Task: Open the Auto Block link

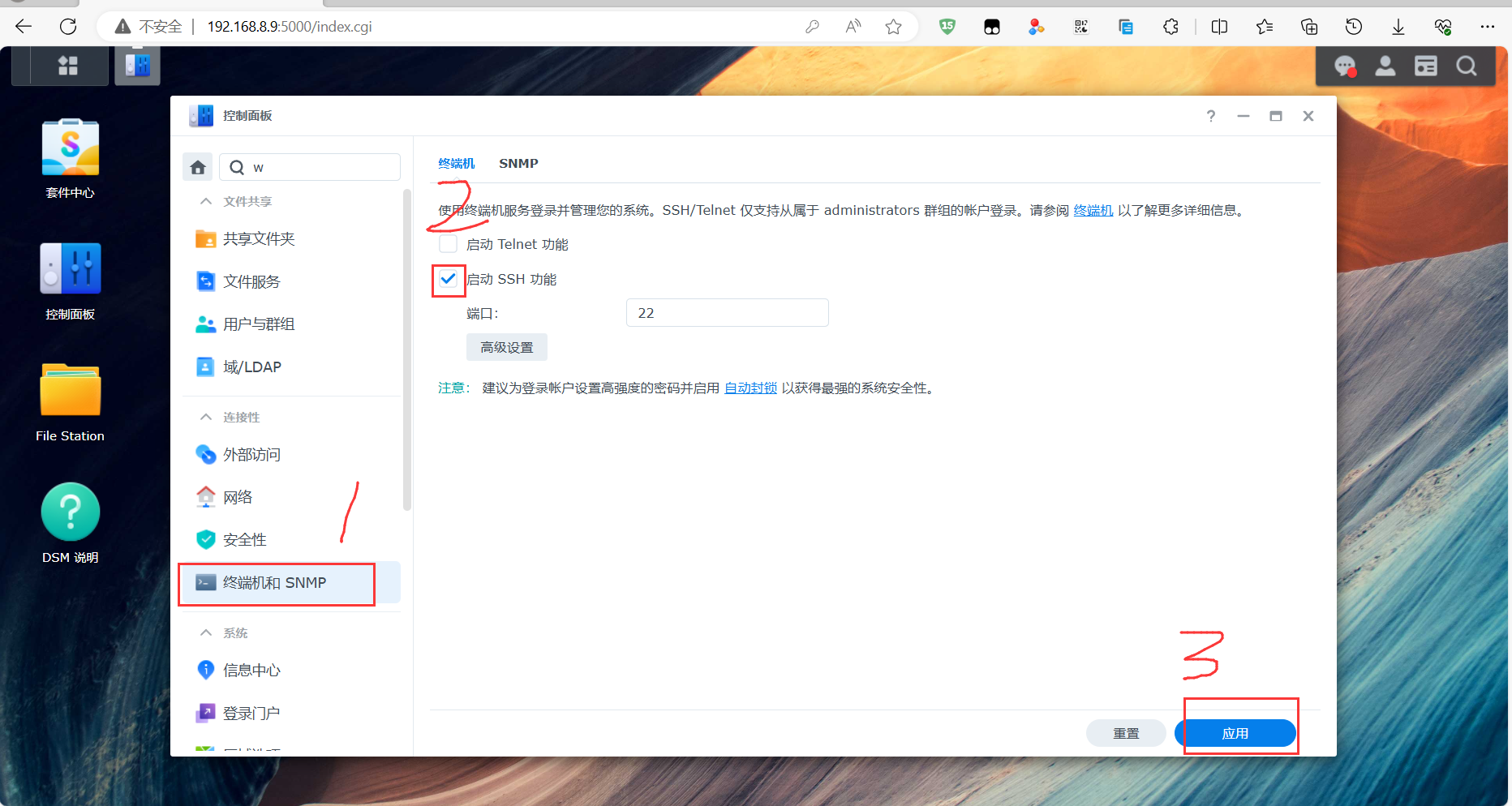Action: click(x=750, y=388)
